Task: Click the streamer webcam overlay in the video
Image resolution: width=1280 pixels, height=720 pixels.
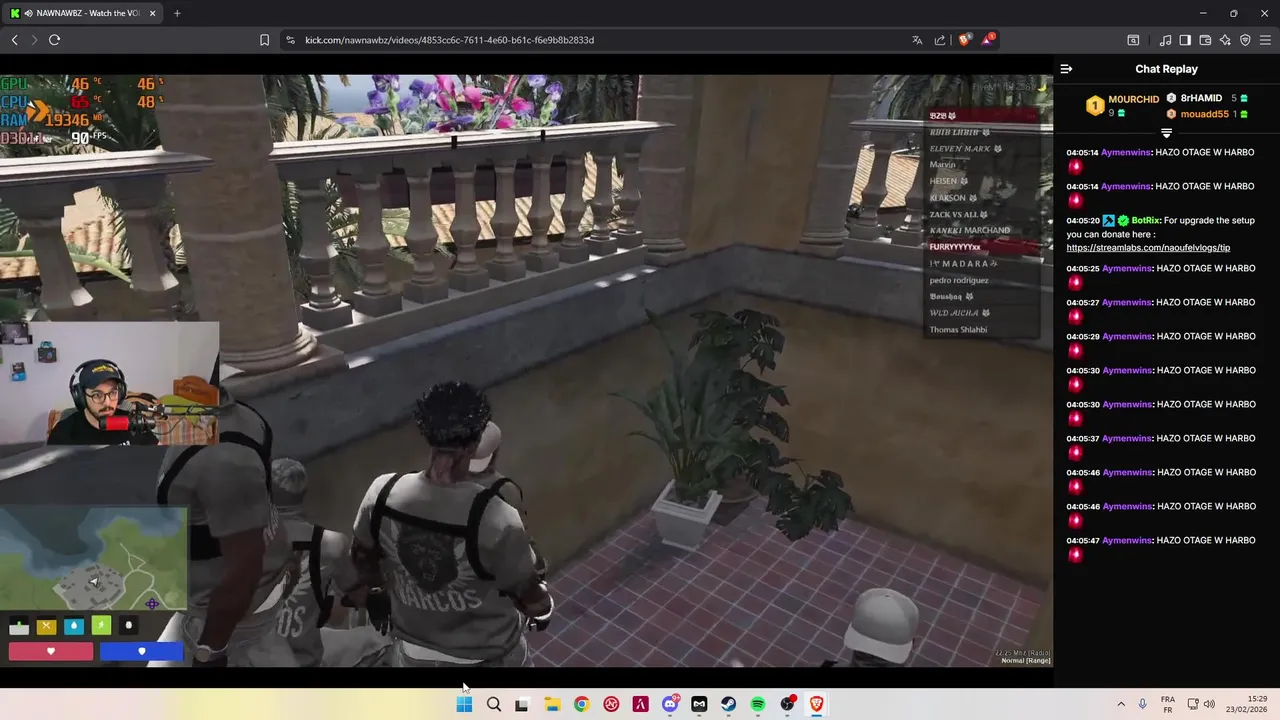Action: [x=109, y=383]
